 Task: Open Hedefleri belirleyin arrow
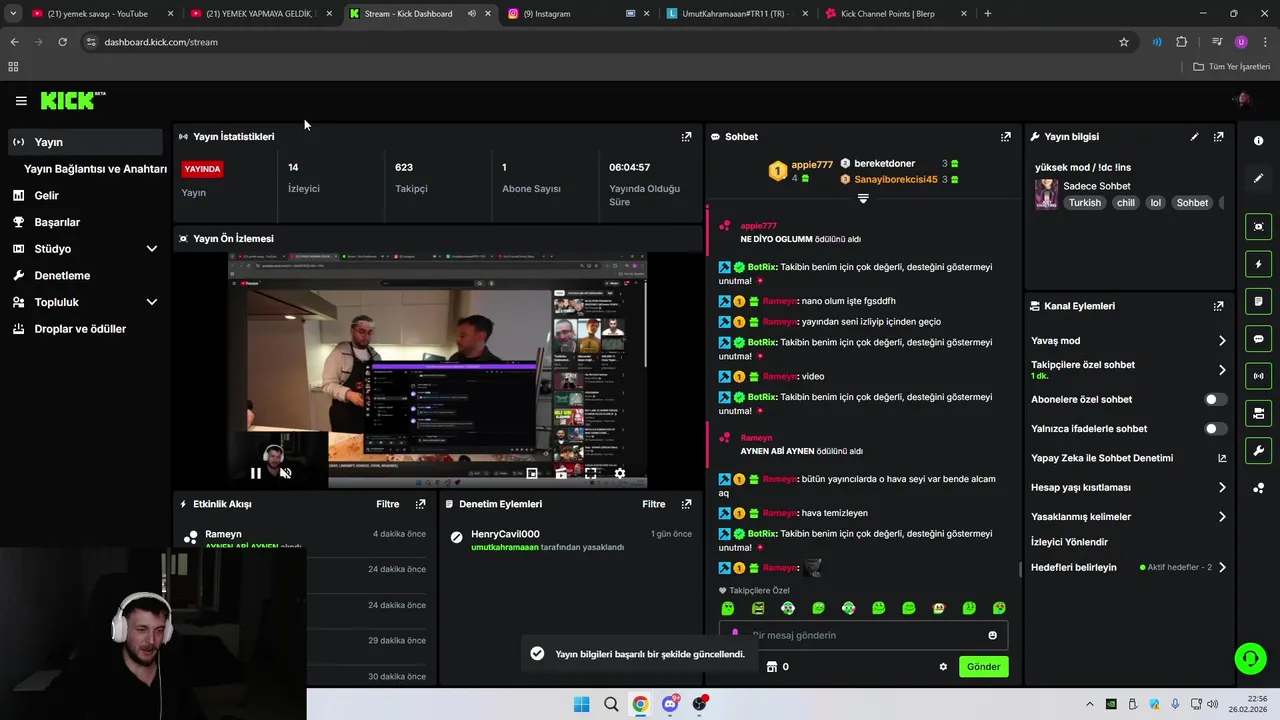[1221, 567]
